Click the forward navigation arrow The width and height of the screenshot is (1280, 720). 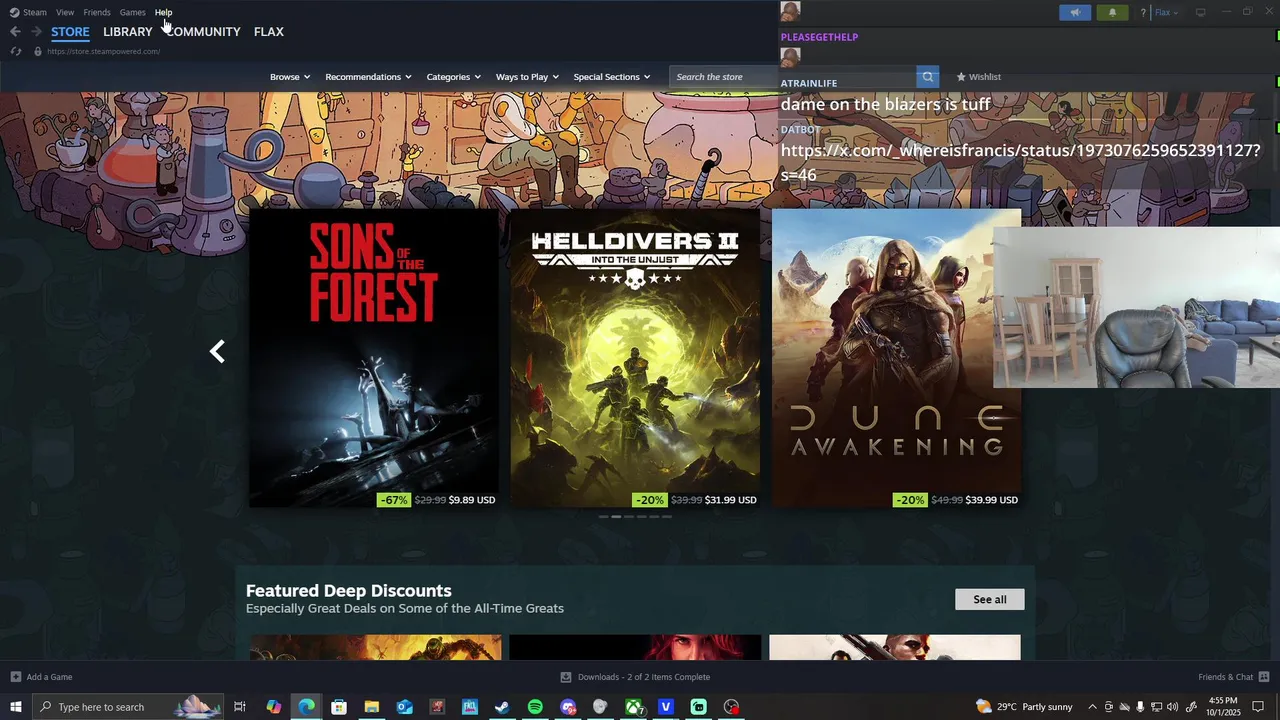36,32
